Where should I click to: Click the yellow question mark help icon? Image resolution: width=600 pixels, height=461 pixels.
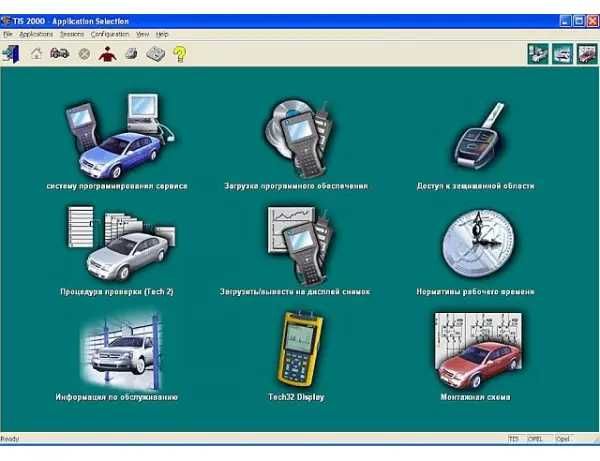point(179,54)
